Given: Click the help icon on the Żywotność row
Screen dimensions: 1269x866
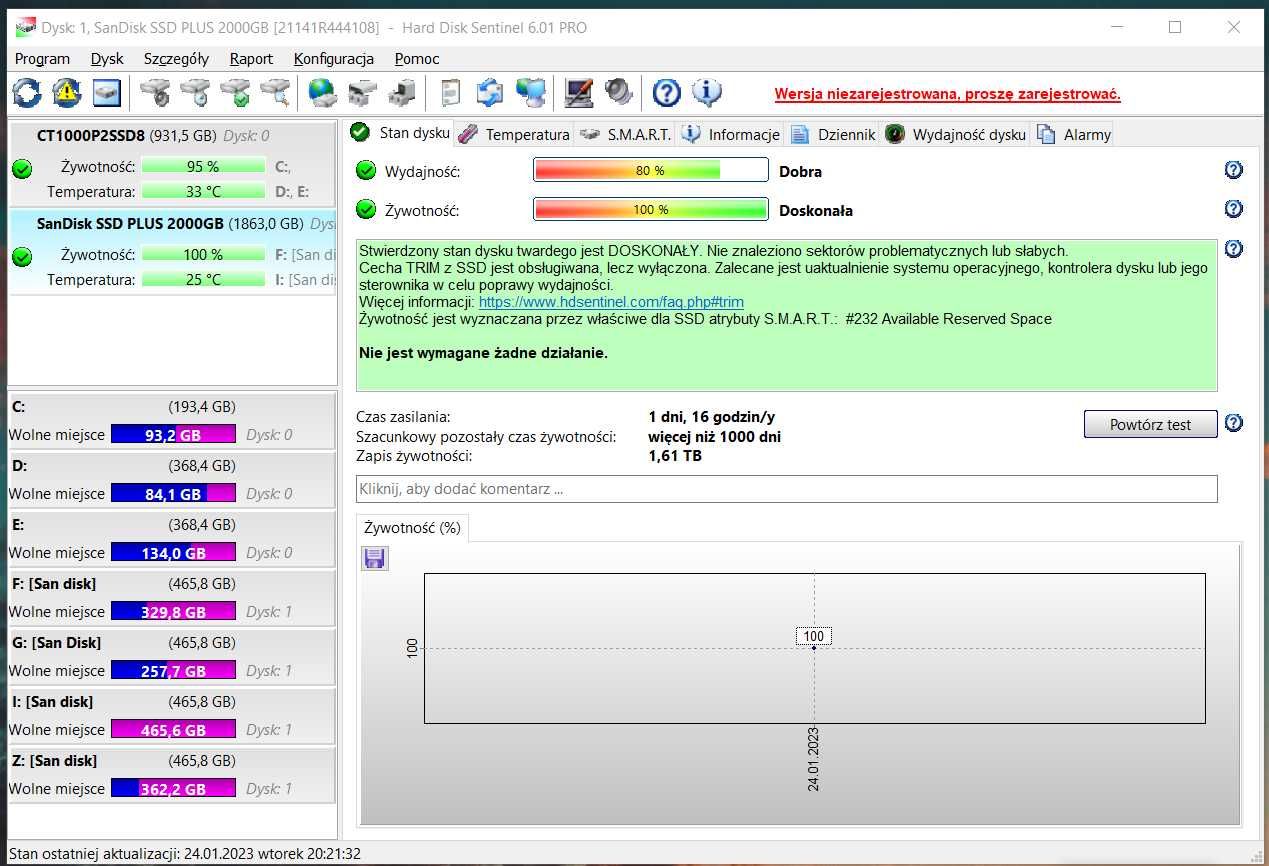Looking at the screenshot, I should [x=1234, y=209].
